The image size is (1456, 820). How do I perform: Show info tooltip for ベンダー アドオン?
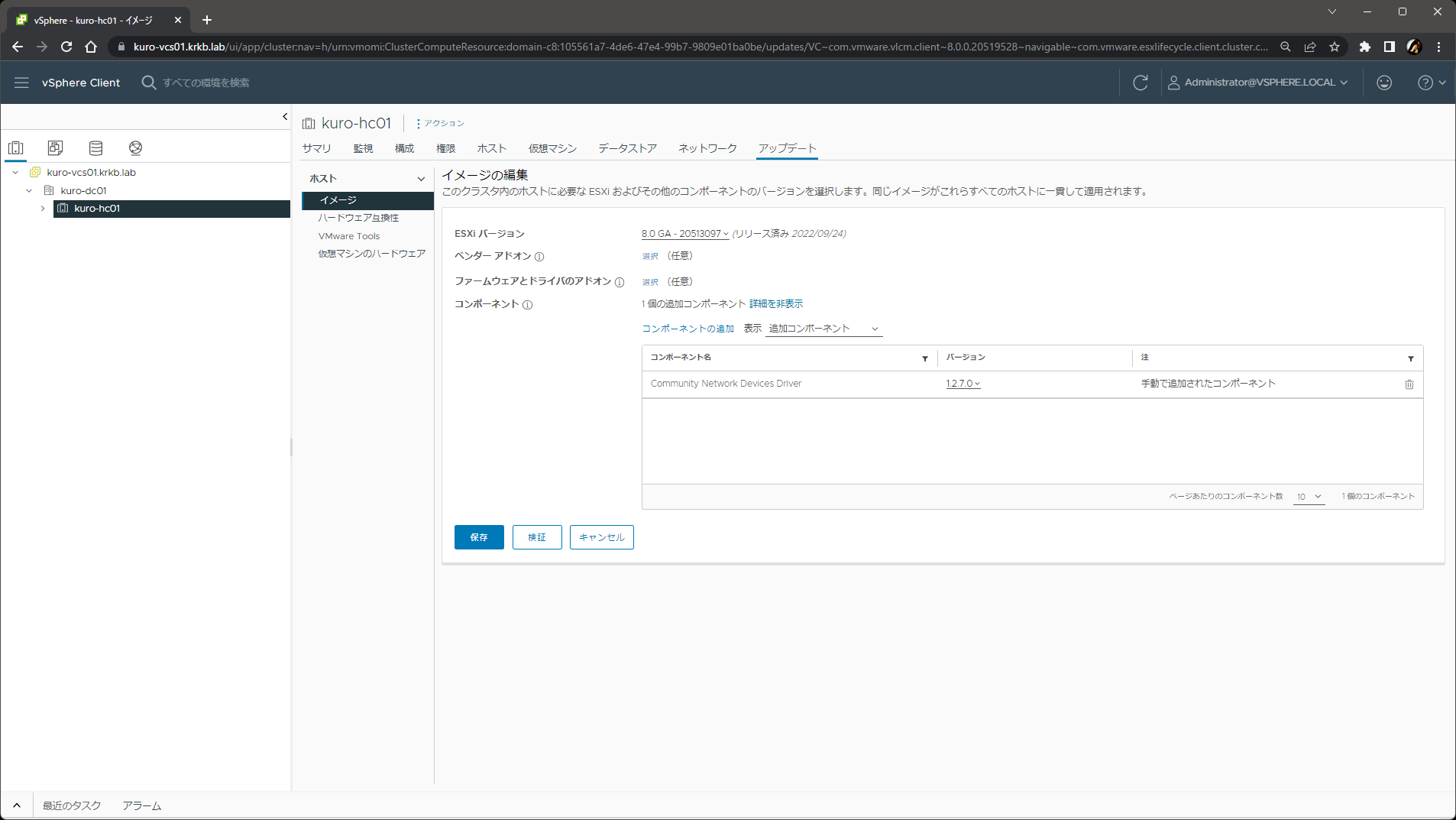(539, 257)
